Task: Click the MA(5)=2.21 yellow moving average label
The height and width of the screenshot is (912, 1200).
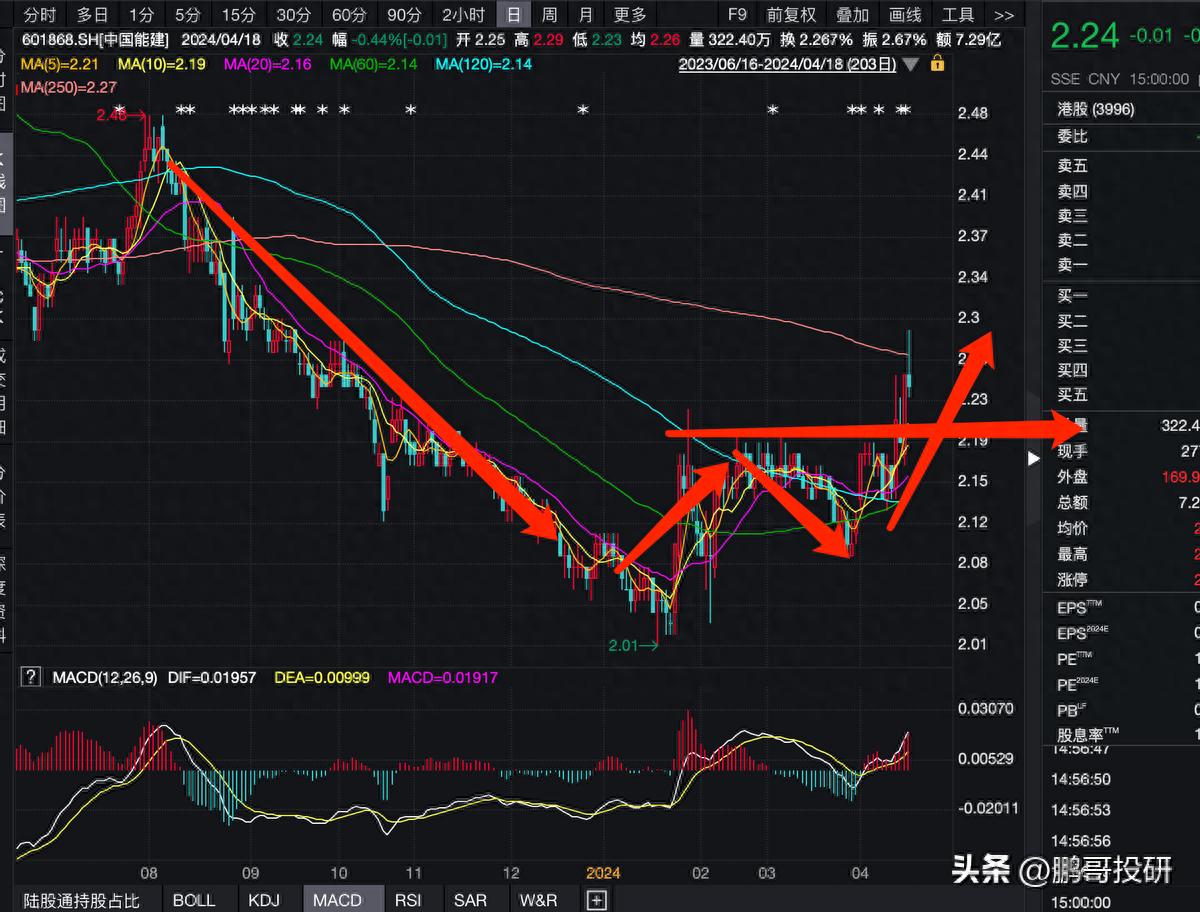Action: (56, 64)
